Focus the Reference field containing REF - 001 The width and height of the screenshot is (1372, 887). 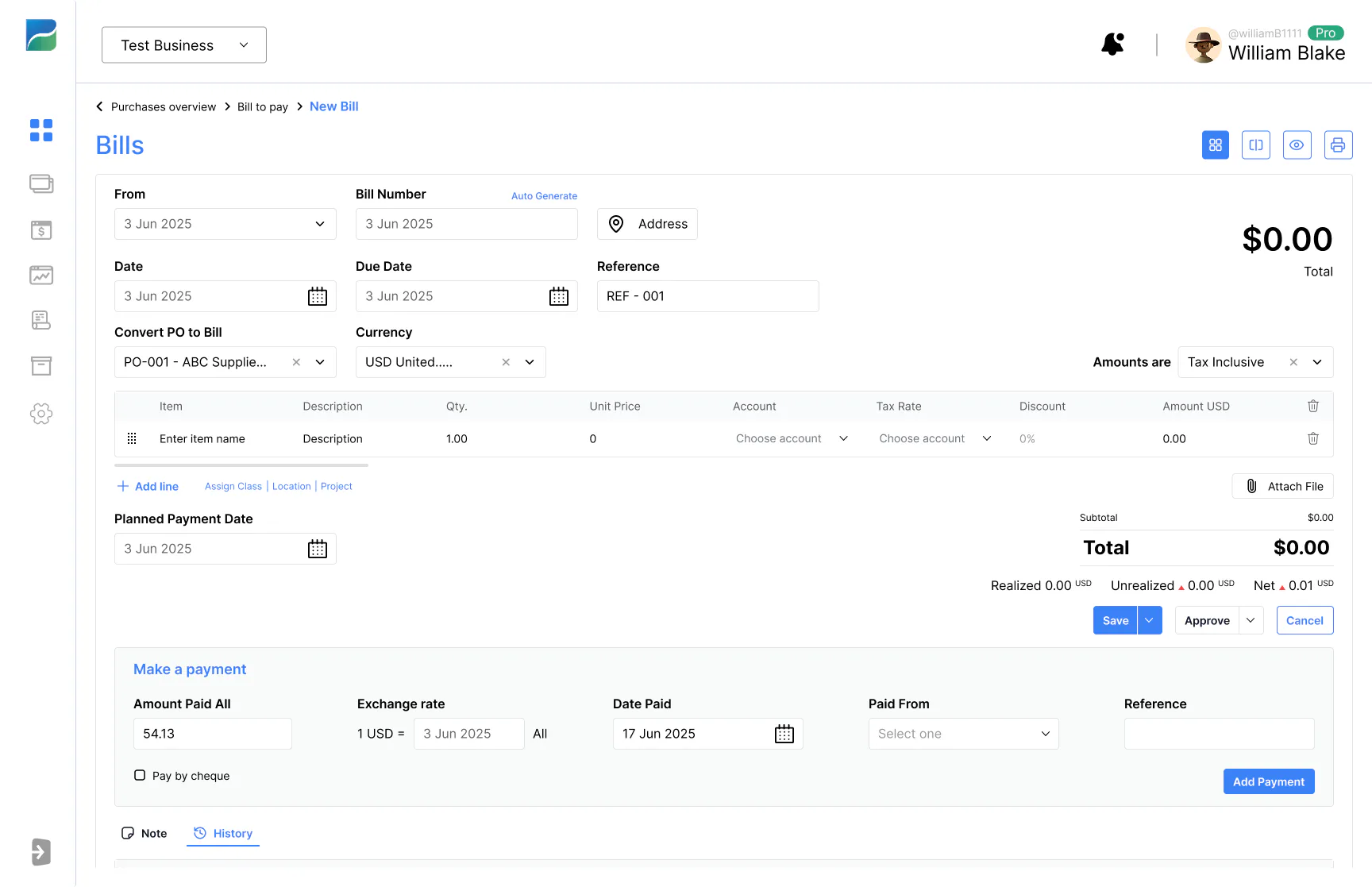(707, 296)
